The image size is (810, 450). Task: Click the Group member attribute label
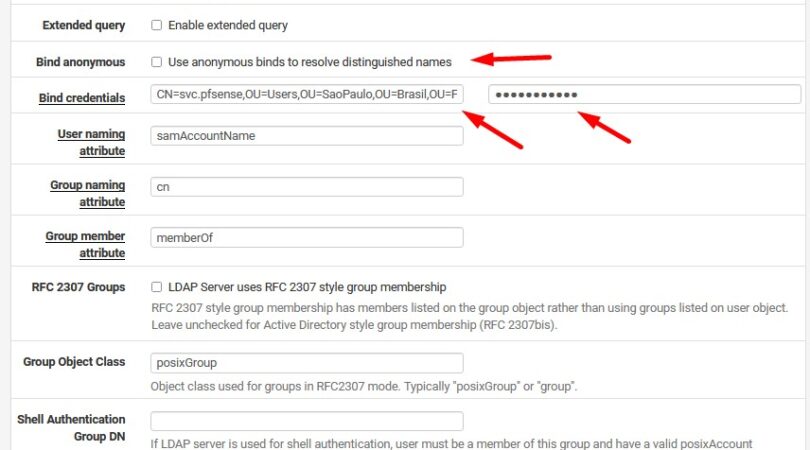86,244
